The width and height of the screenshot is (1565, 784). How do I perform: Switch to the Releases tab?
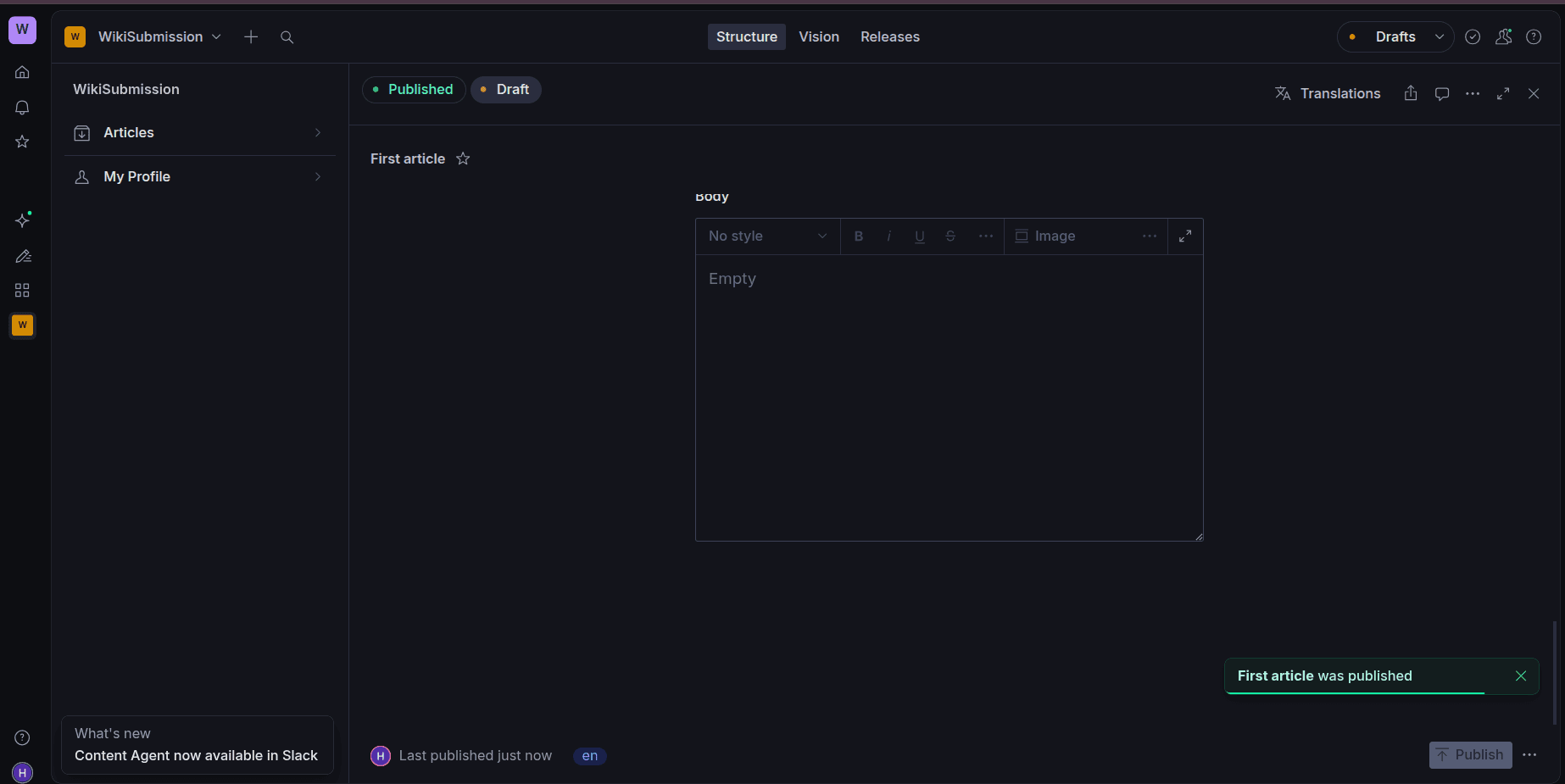[889, 37]
